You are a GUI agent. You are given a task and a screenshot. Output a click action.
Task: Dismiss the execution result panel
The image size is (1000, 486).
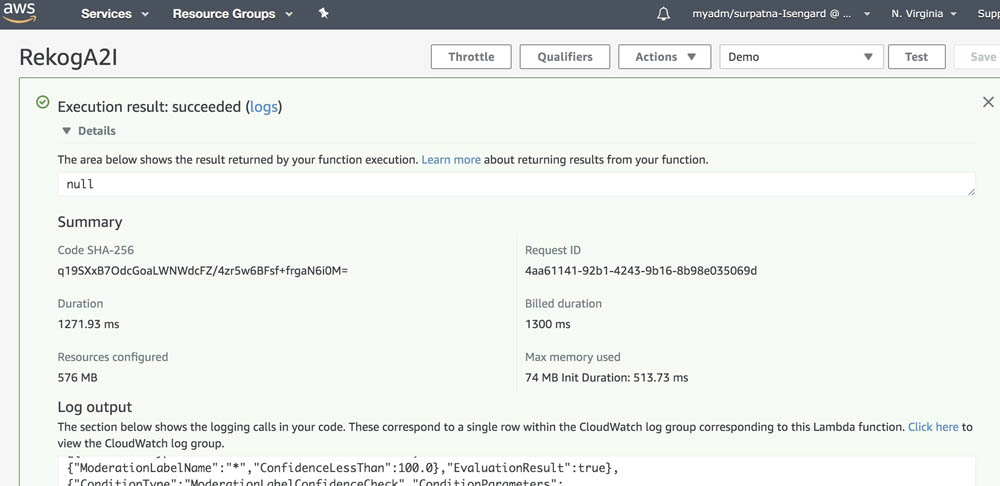pos(988,101)
